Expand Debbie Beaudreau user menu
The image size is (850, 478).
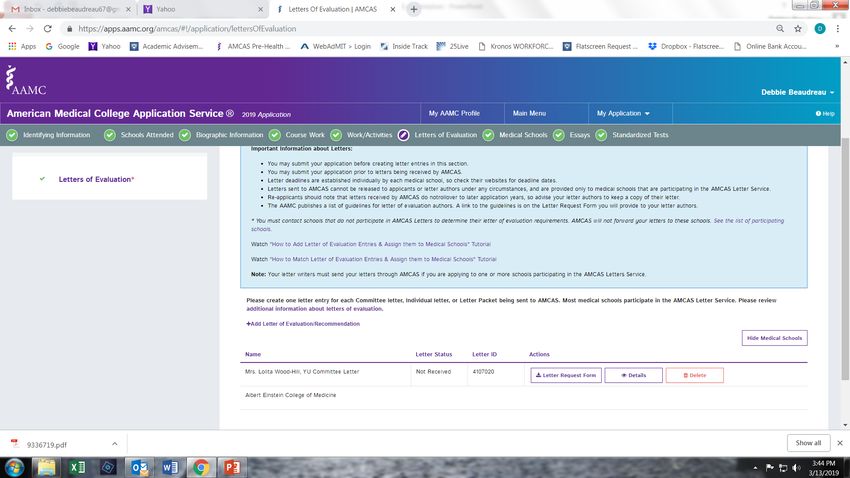(x=797, y=92)
